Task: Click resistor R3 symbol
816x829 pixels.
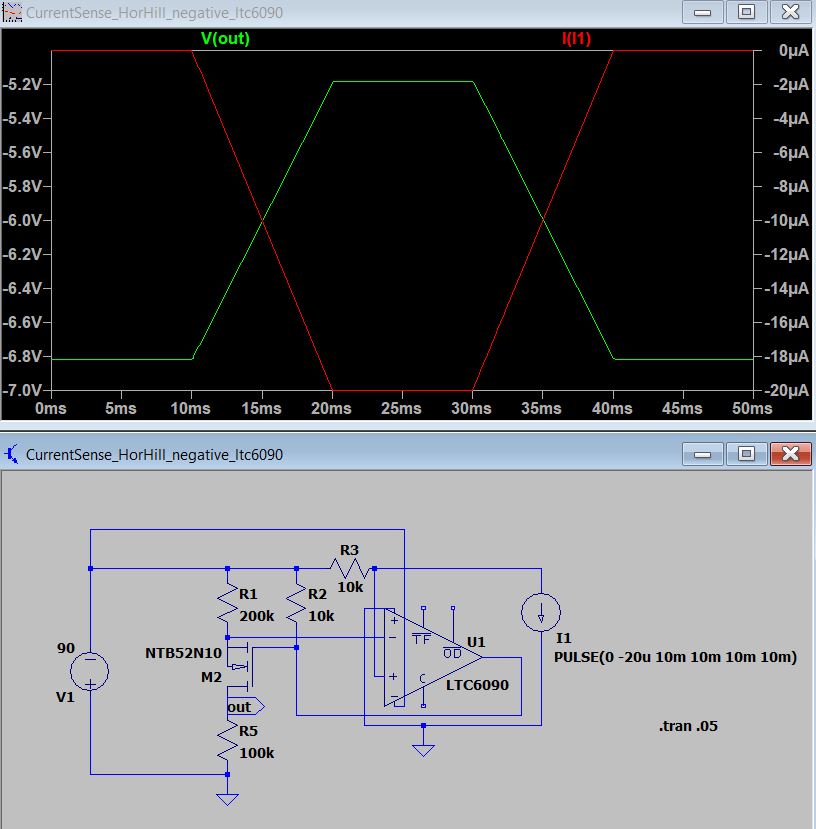Action: pyautogui.click(x=350, y=569)
